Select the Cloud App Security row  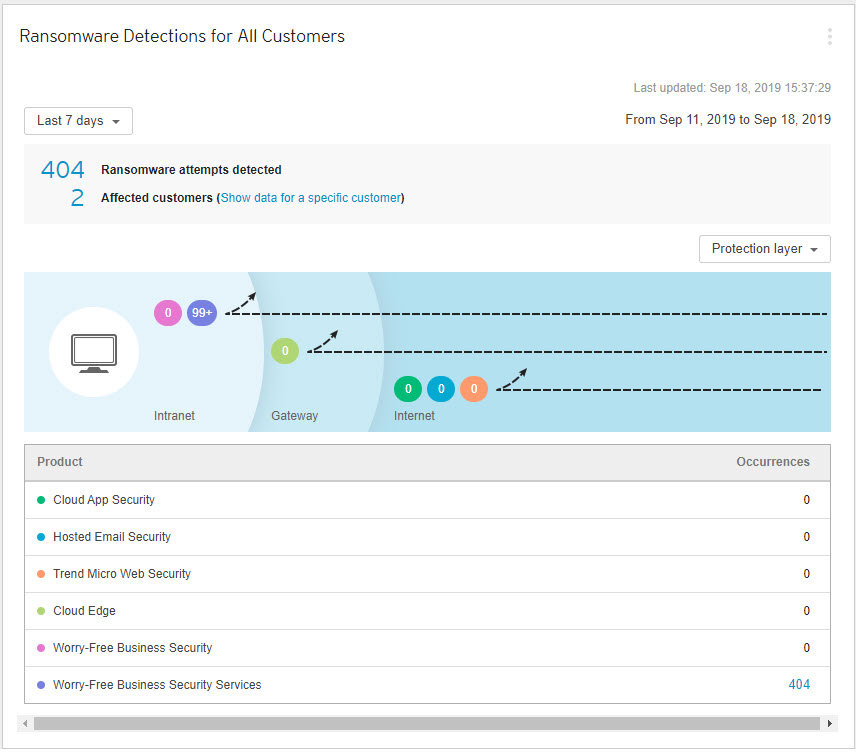(x=104, y=500)
